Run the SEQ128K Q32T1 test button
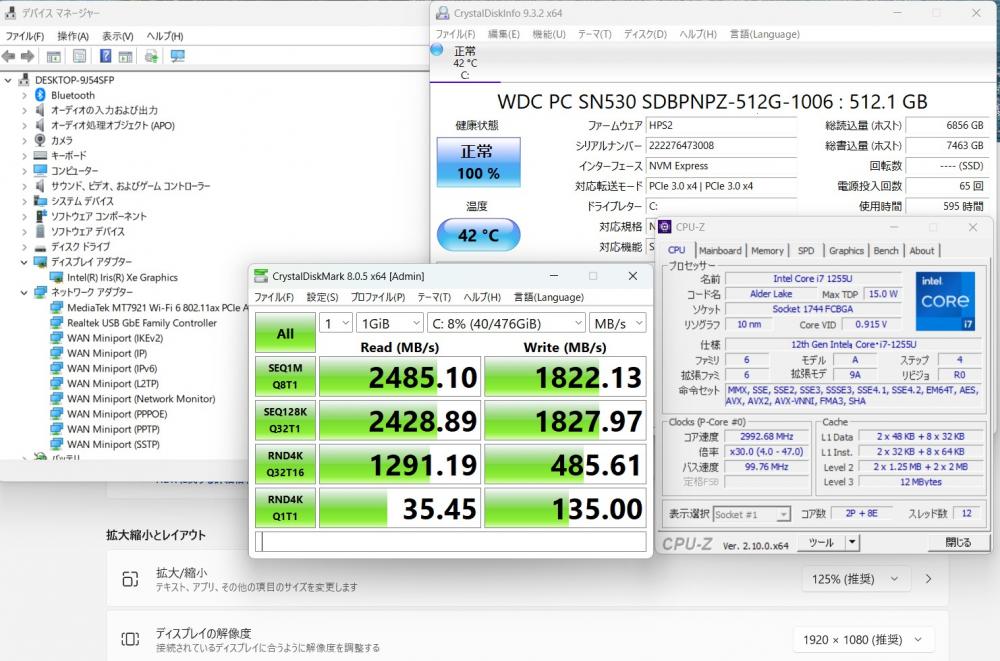Viewport: 1000px width, 661px height. click(285, 420)
